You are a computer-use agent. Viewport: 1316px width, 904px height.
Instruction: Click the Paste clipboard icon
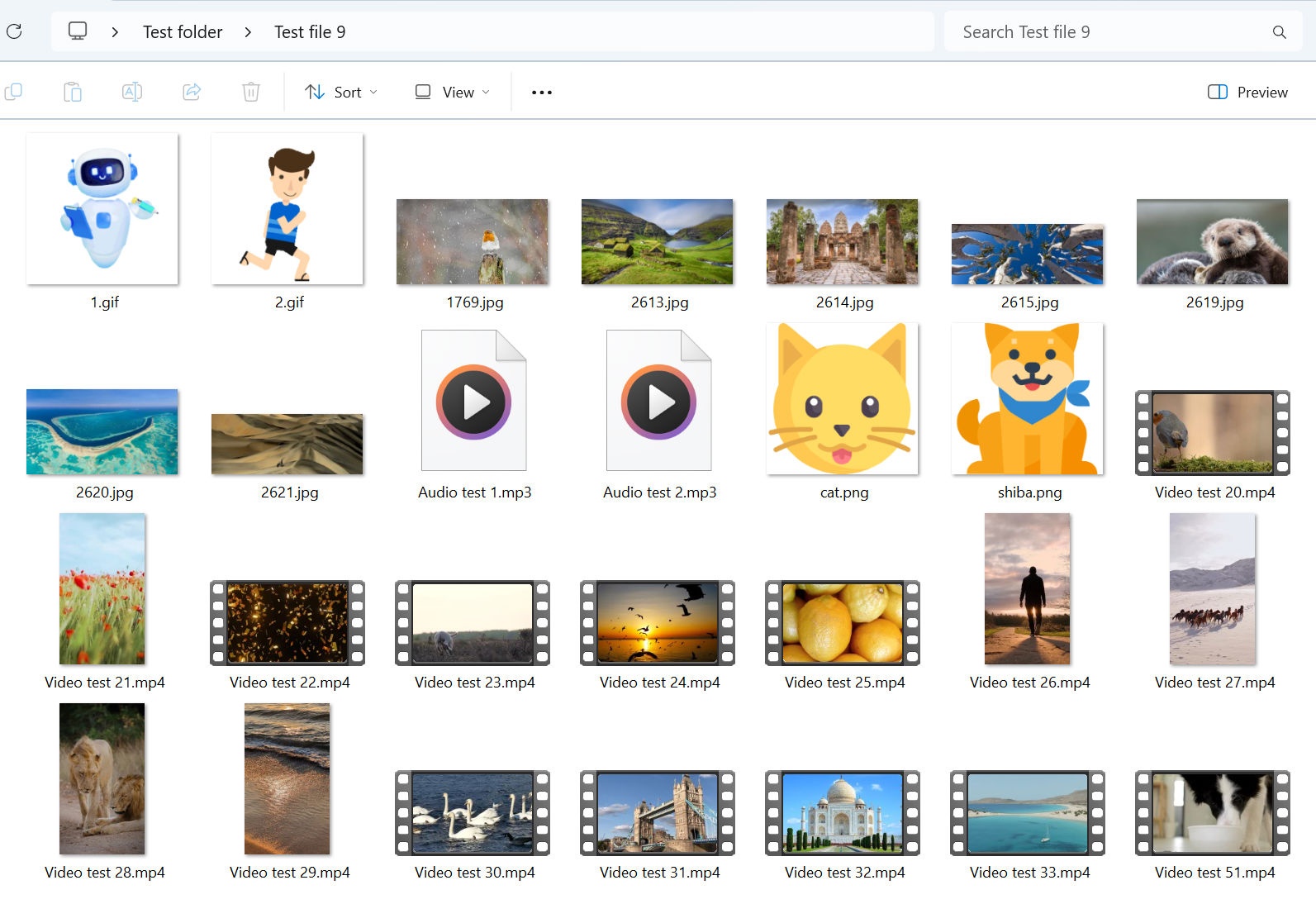pos(73,92)
